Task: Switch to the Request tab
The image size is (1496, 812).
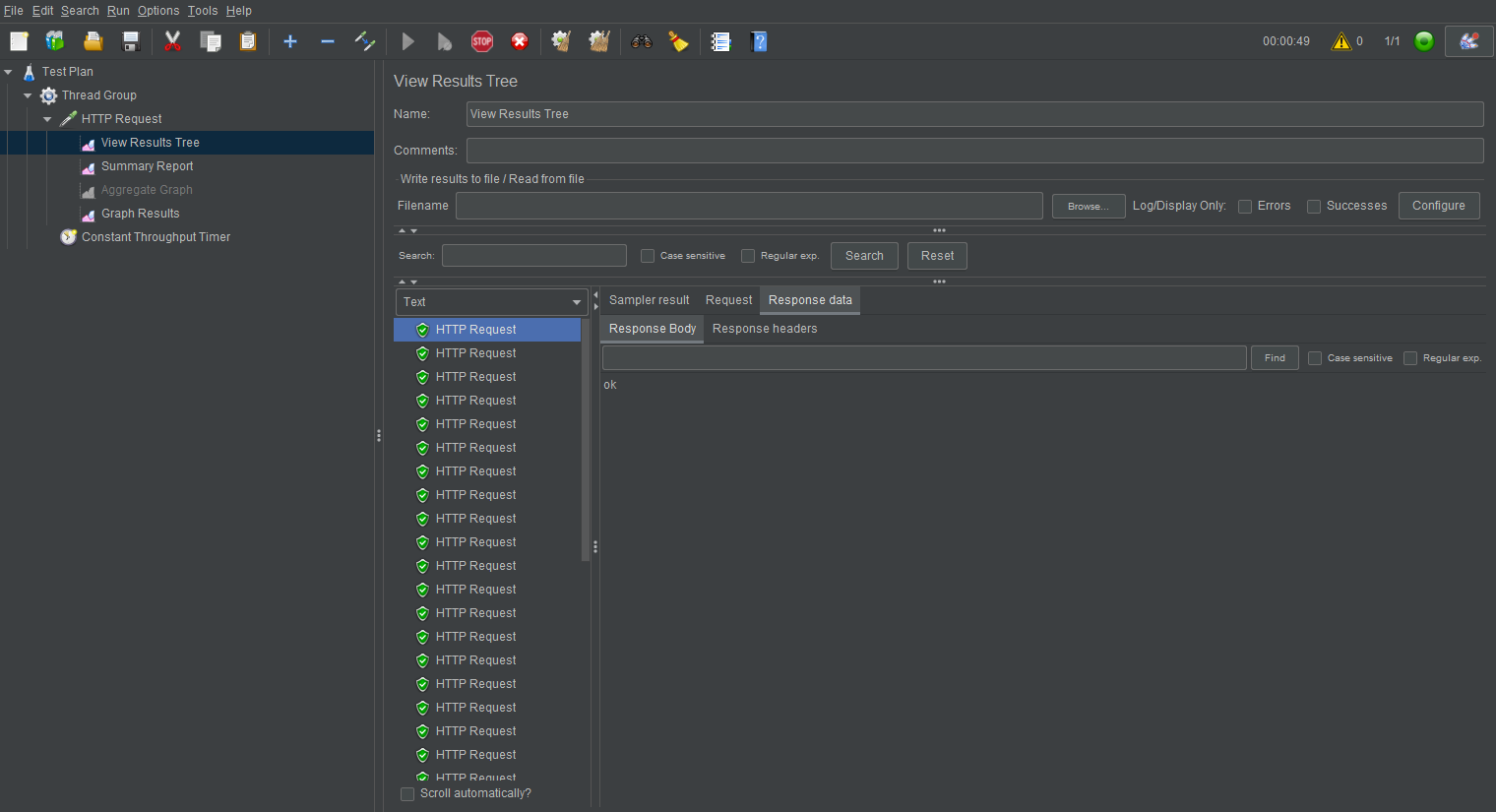Action: click(x=728, y=300)
